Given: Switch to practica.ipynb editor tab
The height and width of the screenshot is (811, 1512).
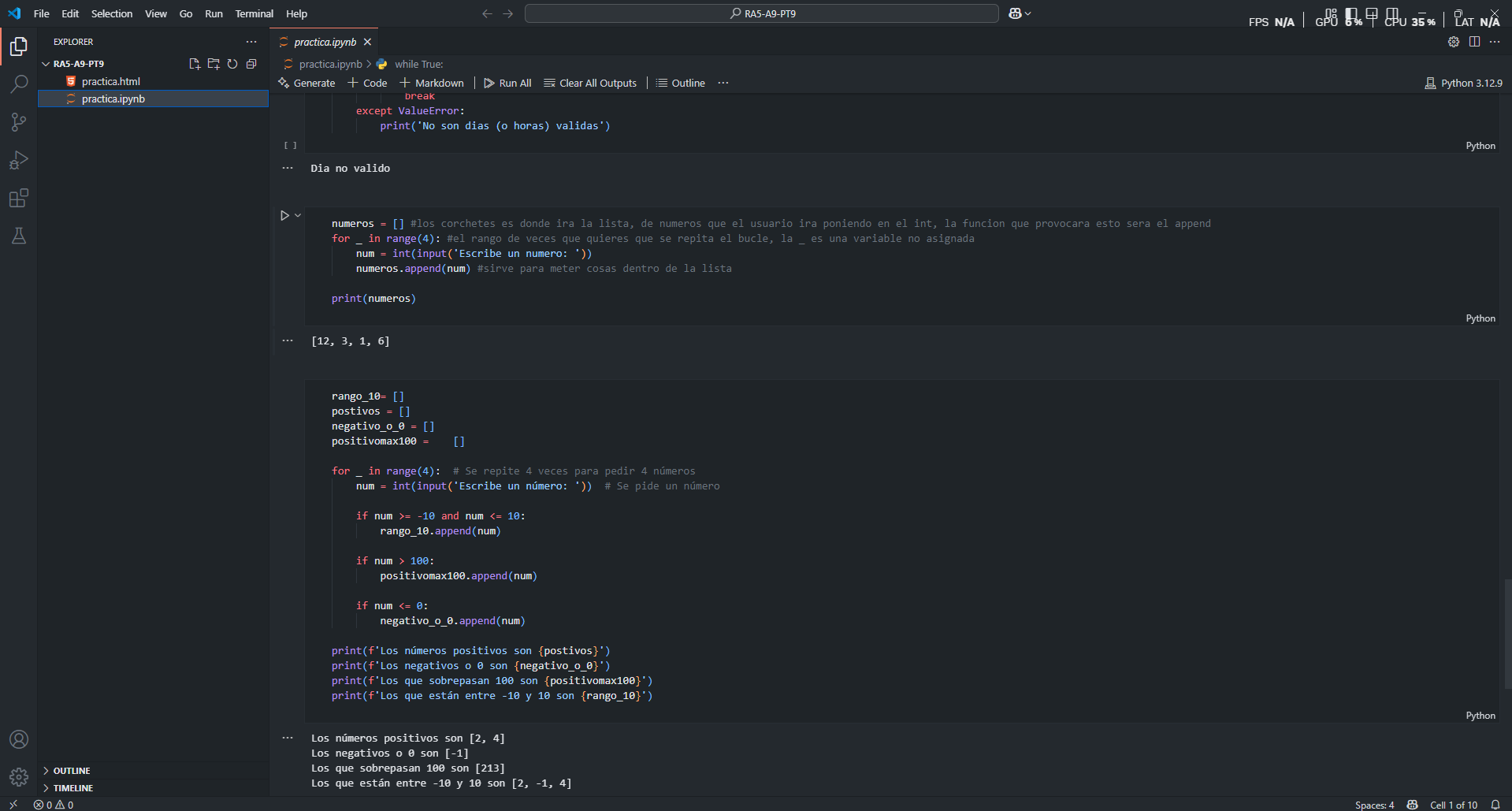Looking at the screenshot, I should pyautogui.click(x=325, y=42).
